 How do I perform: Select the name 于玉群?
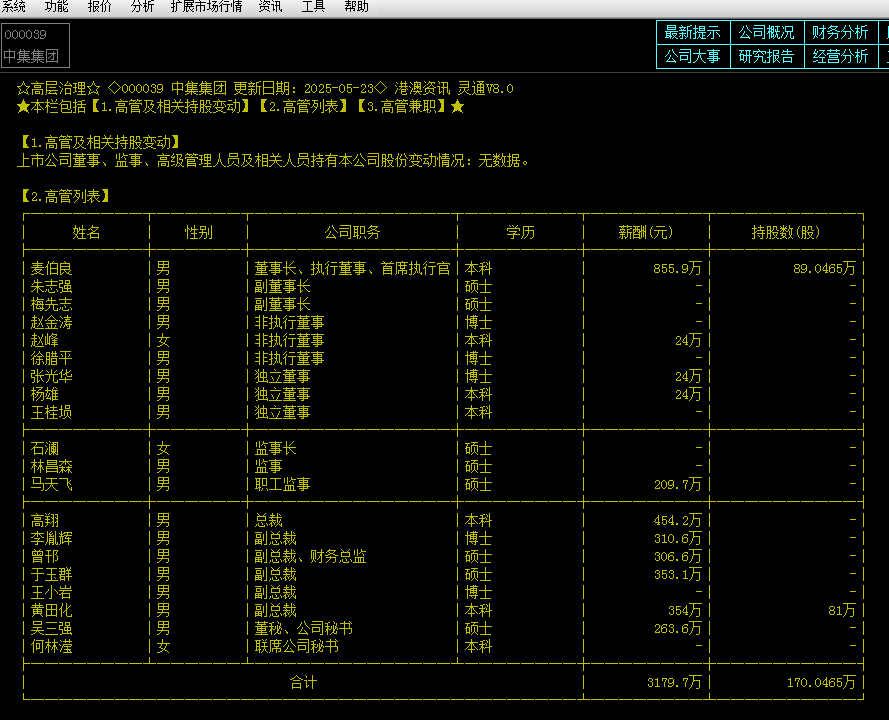pos(52,574)
